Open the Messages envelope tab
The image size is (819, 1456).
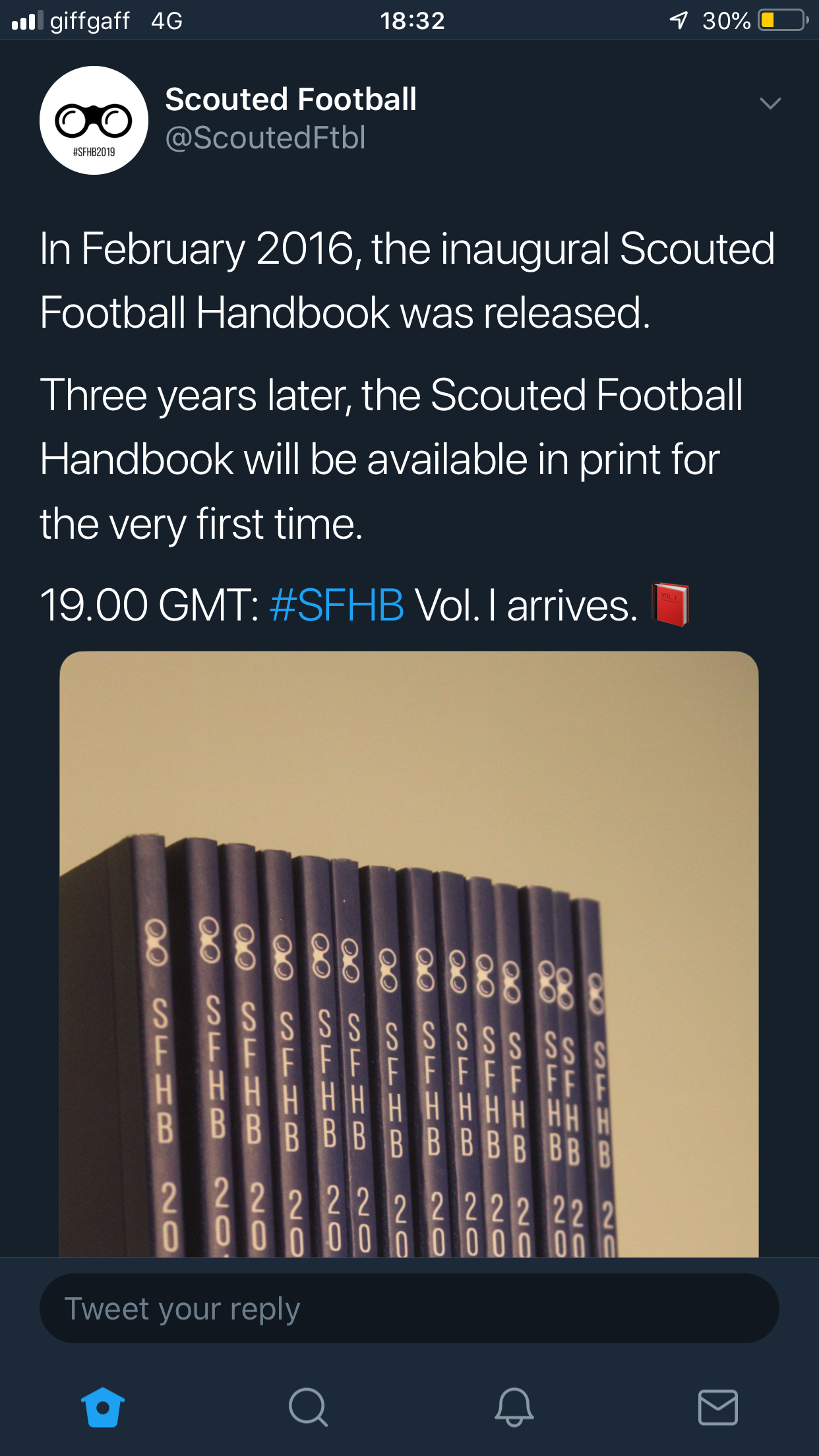tap(718, 1407)
